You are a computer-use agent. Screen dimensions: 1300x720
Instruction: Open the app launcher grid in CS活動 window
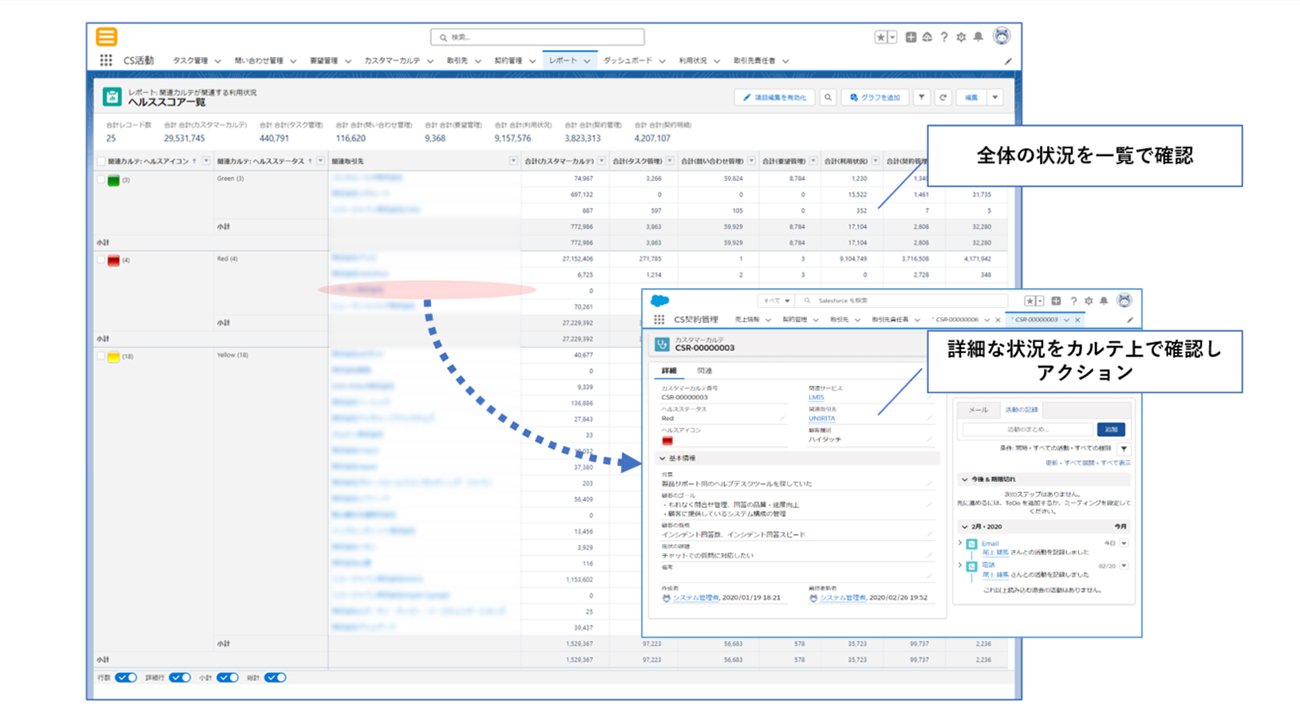point(106,60)
